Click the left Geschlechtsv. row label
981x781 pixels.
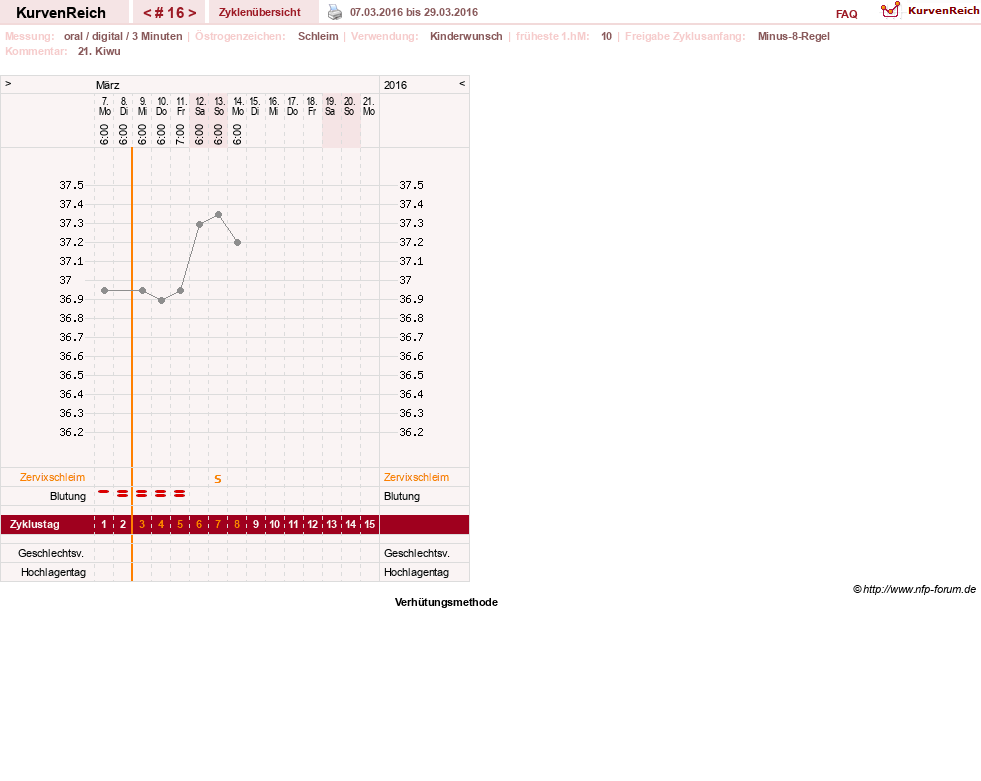(51, 553)
